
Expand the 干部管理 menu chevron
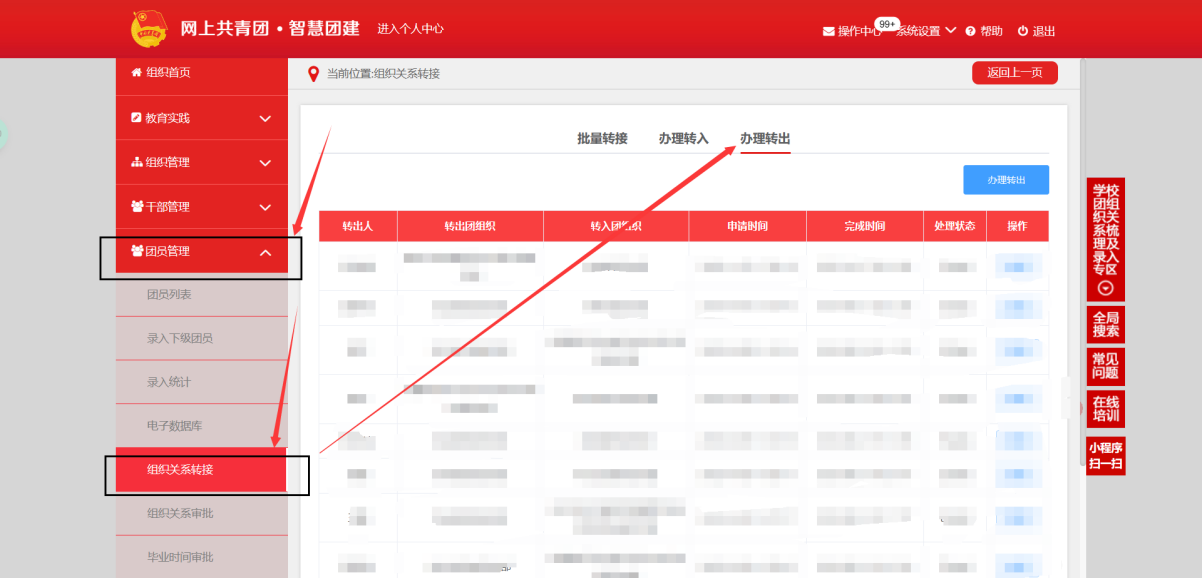pos(265,207)
